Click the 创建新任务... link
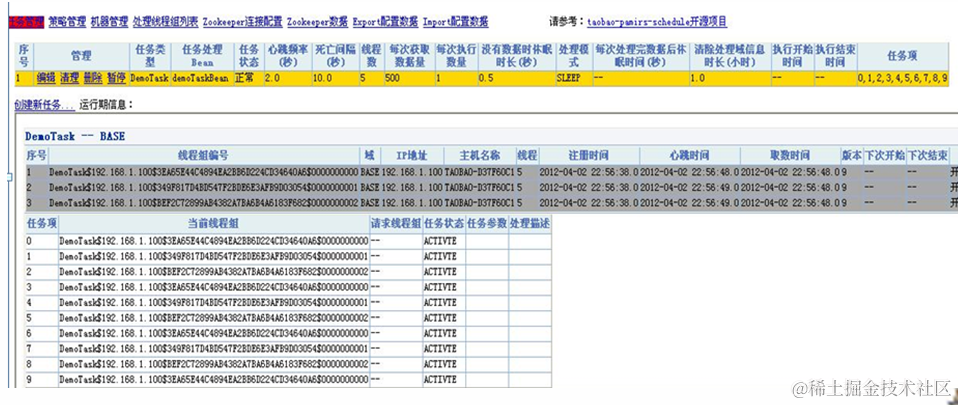Screen dimensions: 958x405 pyautogui.click(x=45, y=104)
